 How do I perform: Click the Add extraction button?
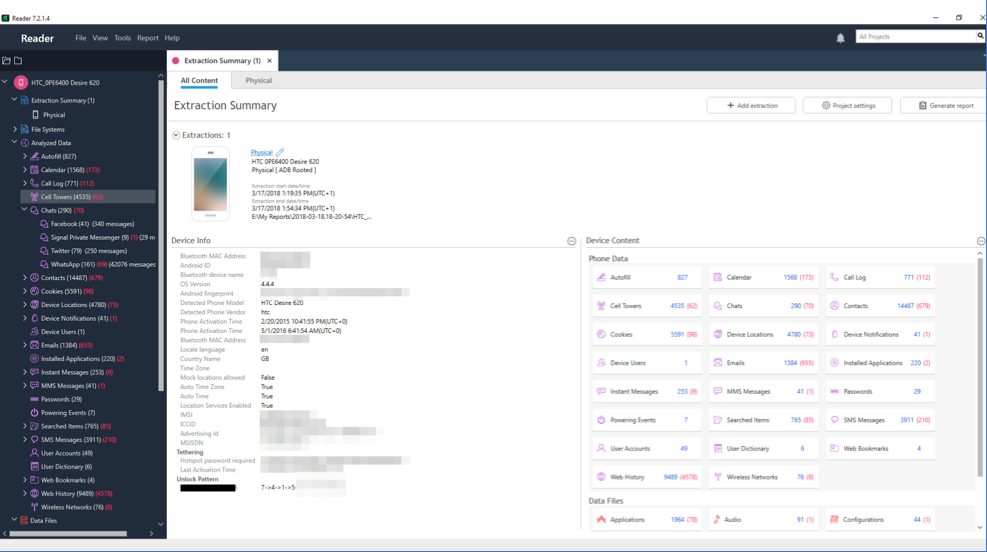coord(751,105)
